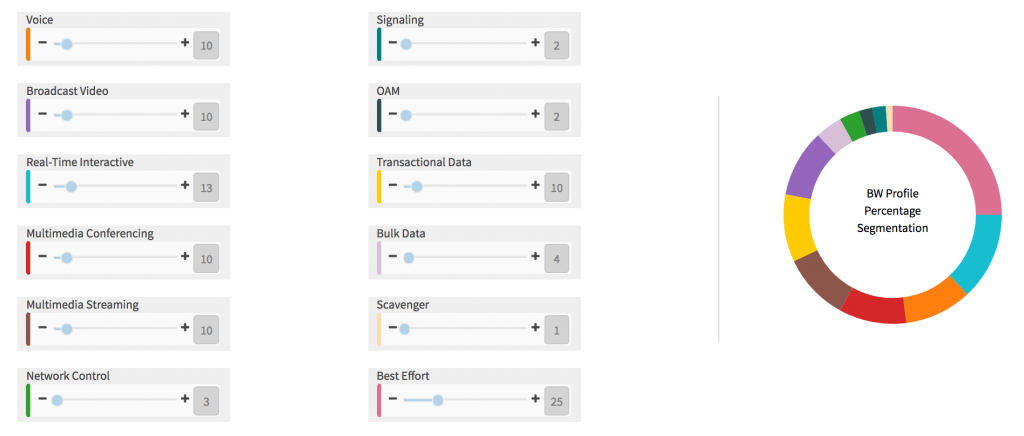The image size is (1024, 436).
Task: Click the plus icon for OAM
Action: pyautogui.click(x=536, y=115)
